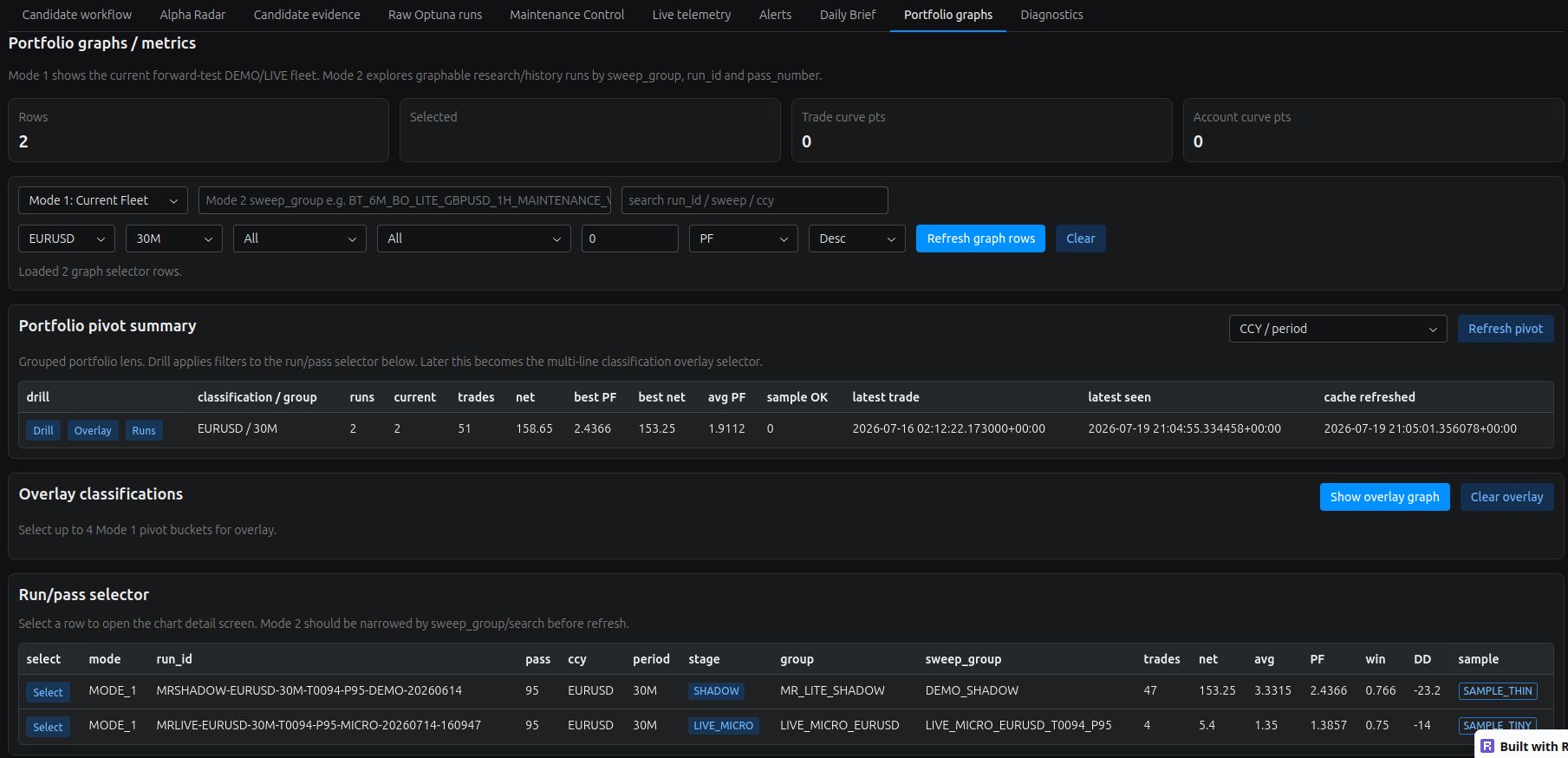Open the Diagnostics tab

click(1051, 15)
